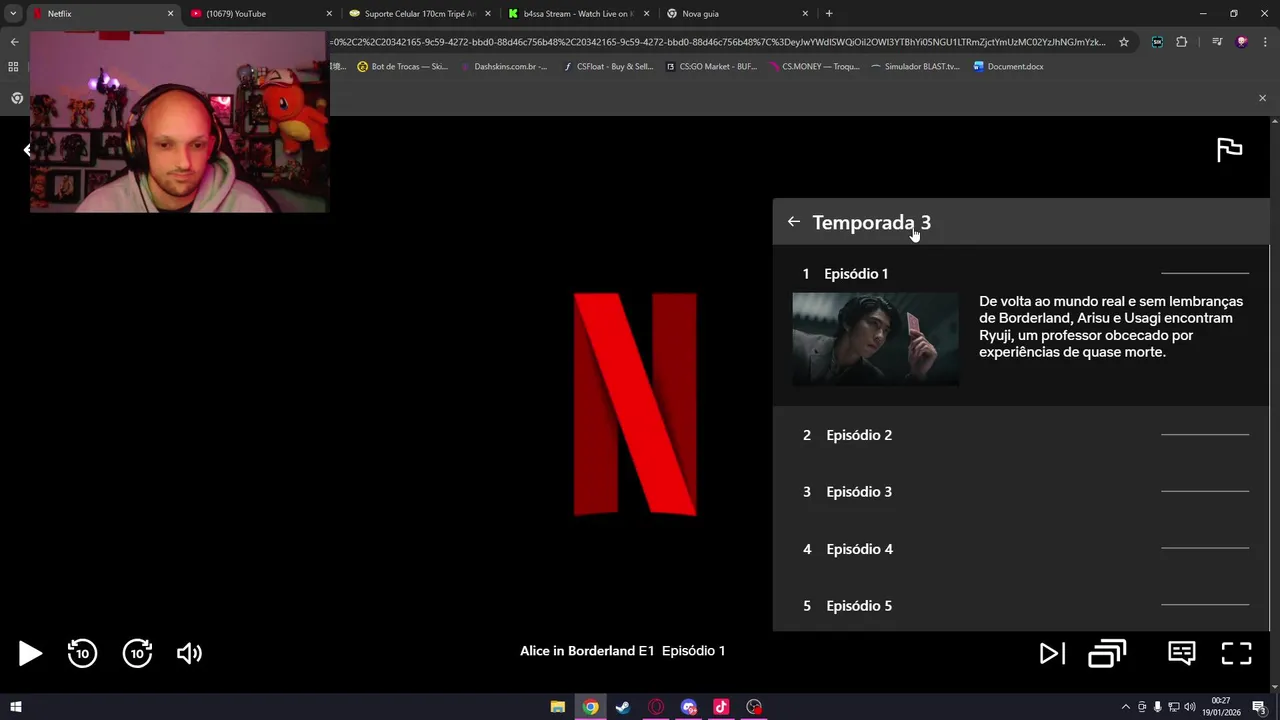This screenshot has width=1280, height=720.
Task: Open Windows notification center
Action: [1259, 707]
